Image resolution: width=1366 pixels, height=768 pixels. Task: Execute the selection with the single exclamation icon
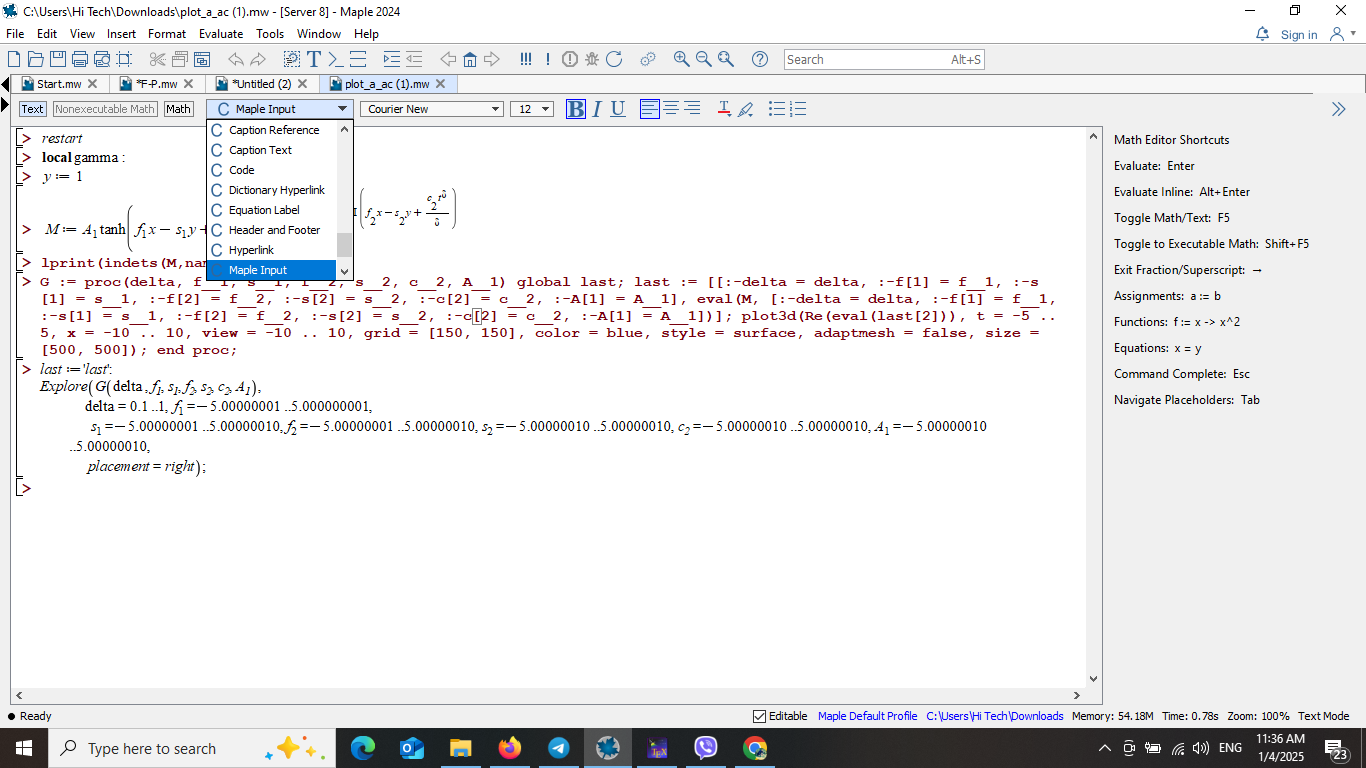click(548, 59)
